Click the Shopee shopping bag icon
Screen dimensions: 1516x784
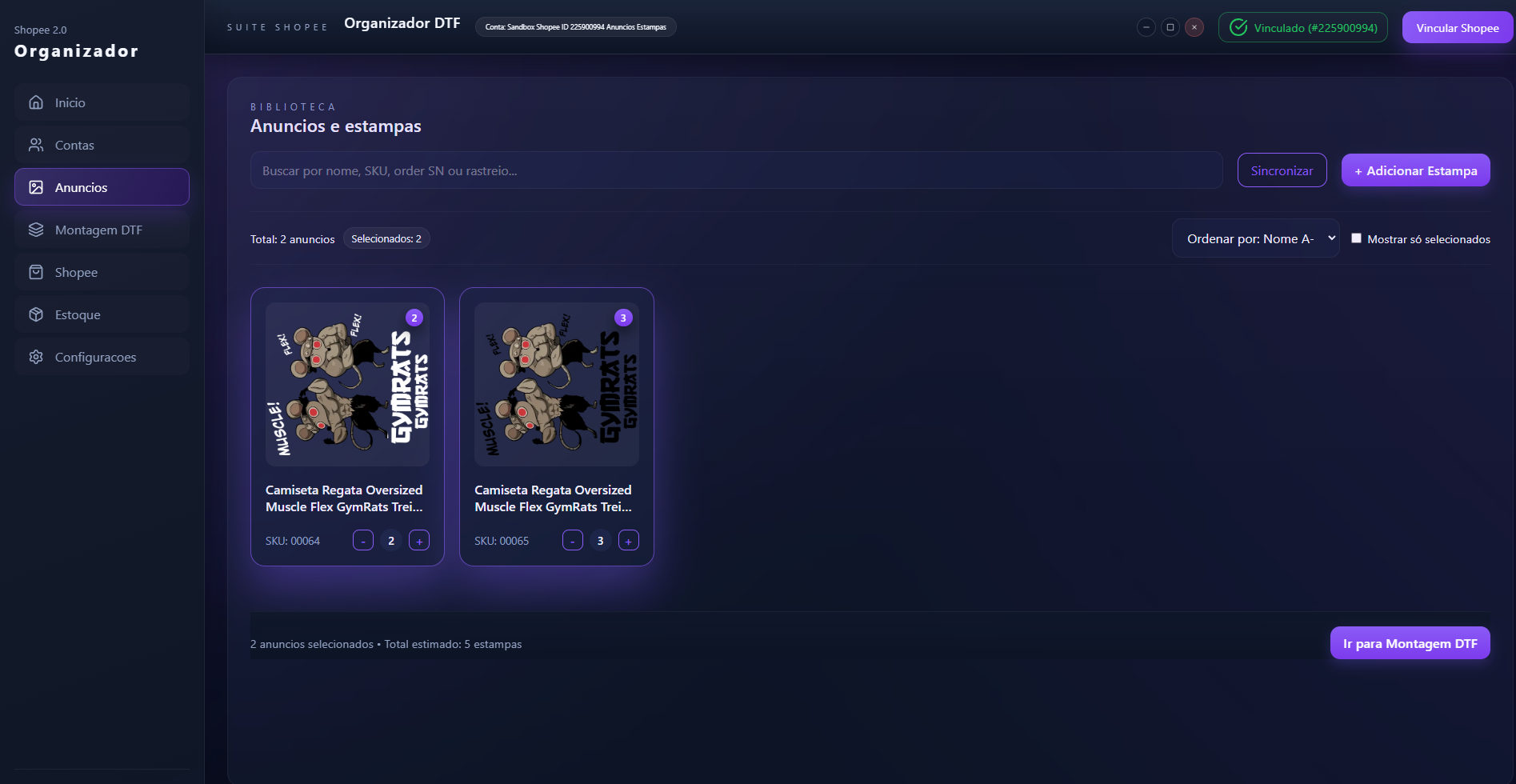(36, 272)
